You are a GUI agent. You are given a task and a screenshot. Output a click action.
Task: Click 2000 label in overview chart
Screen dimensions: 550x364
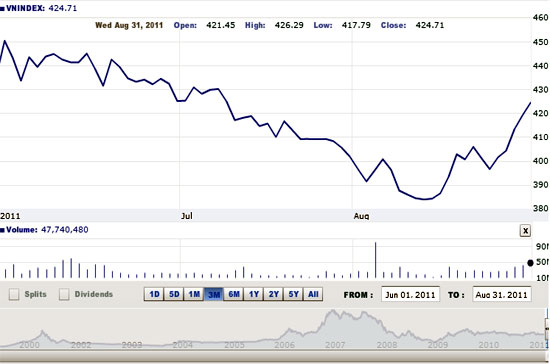pyautogui.click(x=29, y=345)
